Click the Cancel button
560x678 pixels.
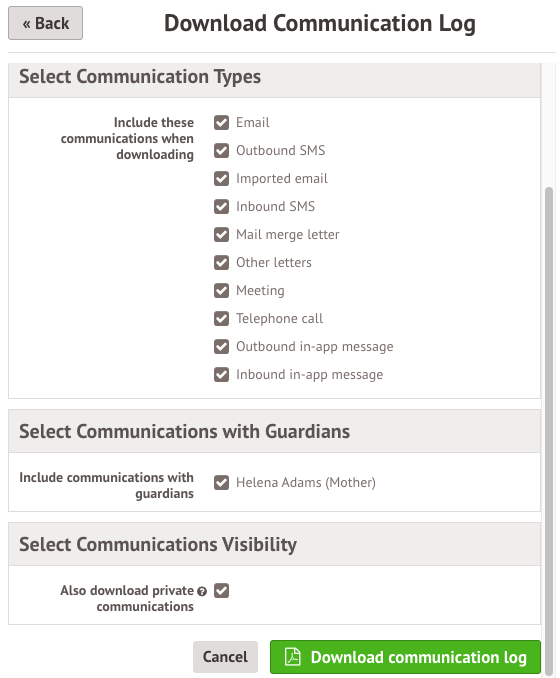point(225,657)
